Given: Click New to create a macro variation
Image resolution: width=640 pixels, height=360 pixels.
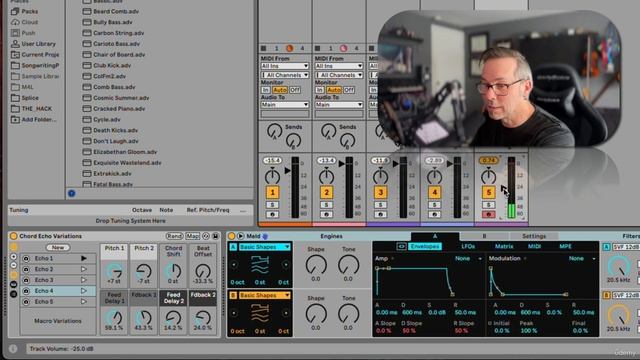Looking at the screenshot, I should coord(58,248).
